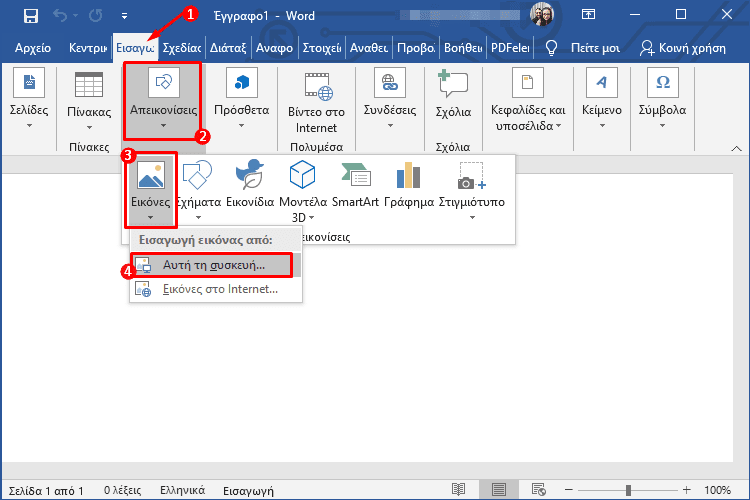Open the Σύμβολα dropdown

(x=662, y=99)
